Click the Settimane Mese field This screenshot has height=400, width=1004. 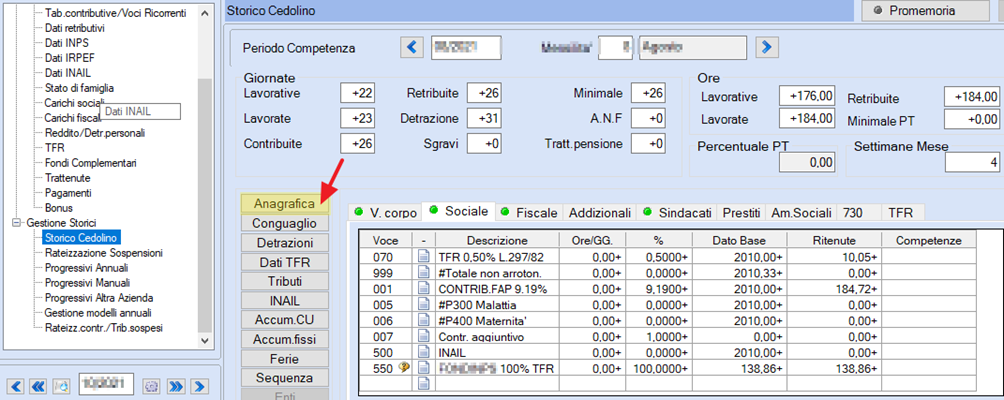click(x=973, y=163)
